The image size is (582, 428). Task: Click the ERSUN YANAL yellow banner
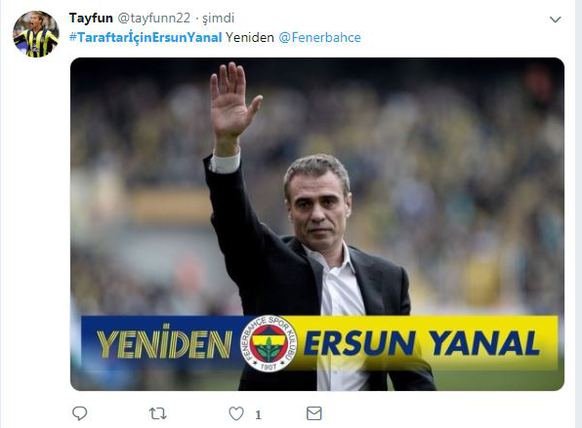point(422,343)
